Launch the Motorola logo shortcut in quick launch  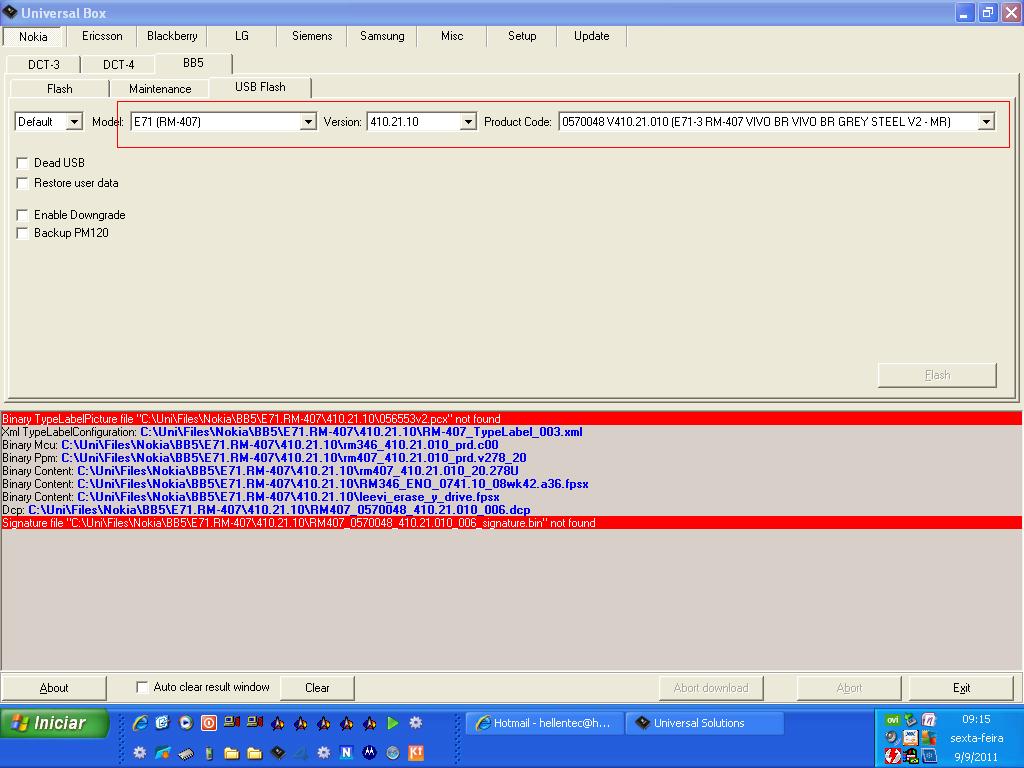coord(369,753)
